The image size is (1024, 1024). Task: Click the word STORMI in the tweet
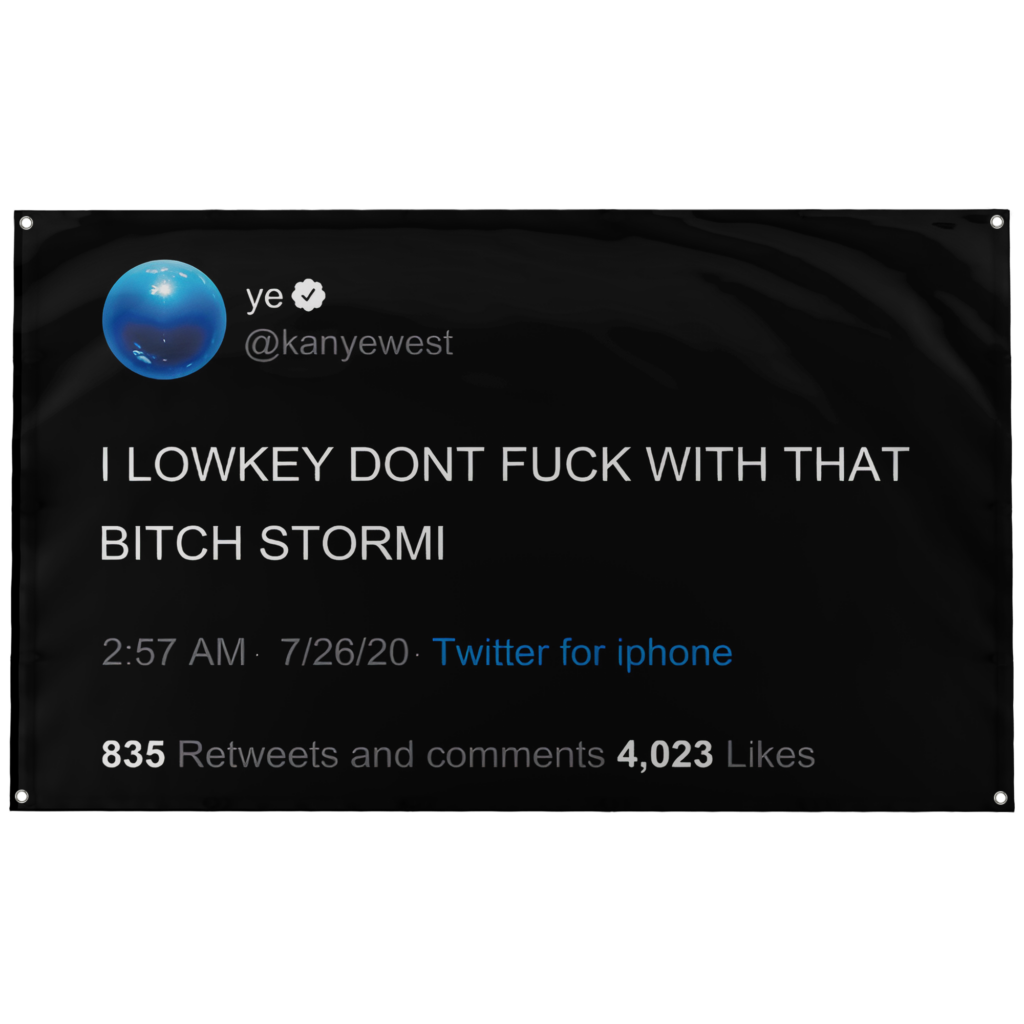coord(353,543)
